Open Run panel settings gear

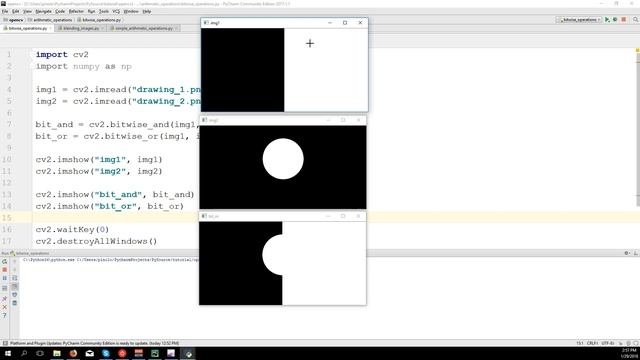[627, 253]
